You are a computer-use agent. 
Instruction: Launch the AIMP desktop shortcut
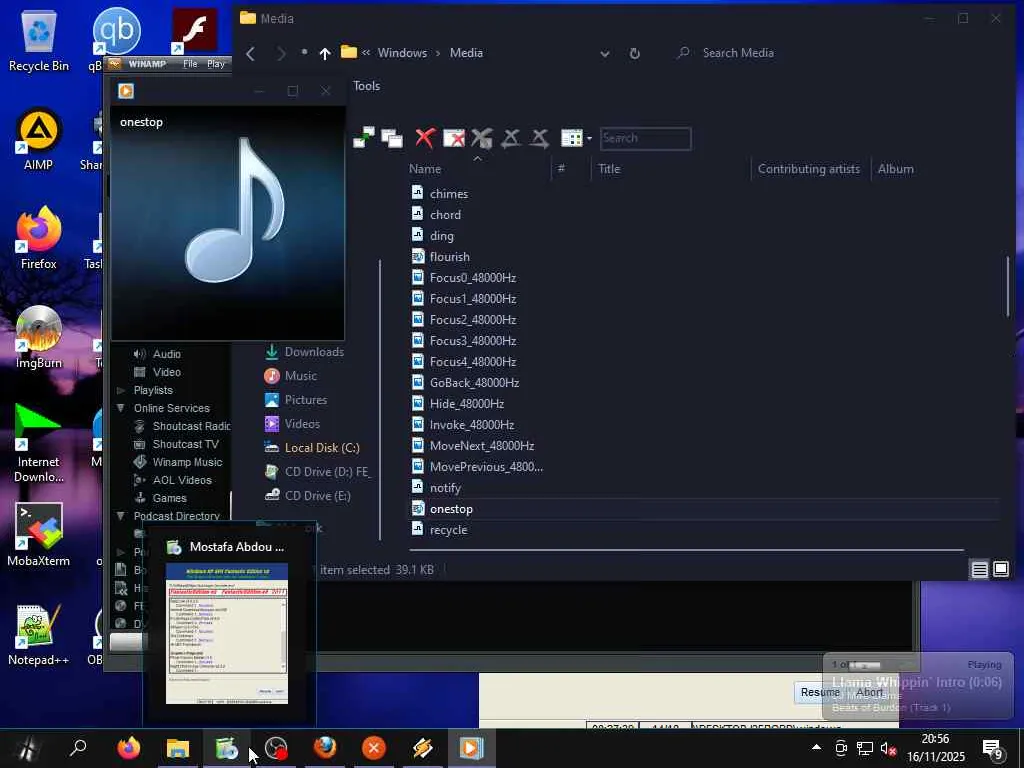click(x=39, y=140)
